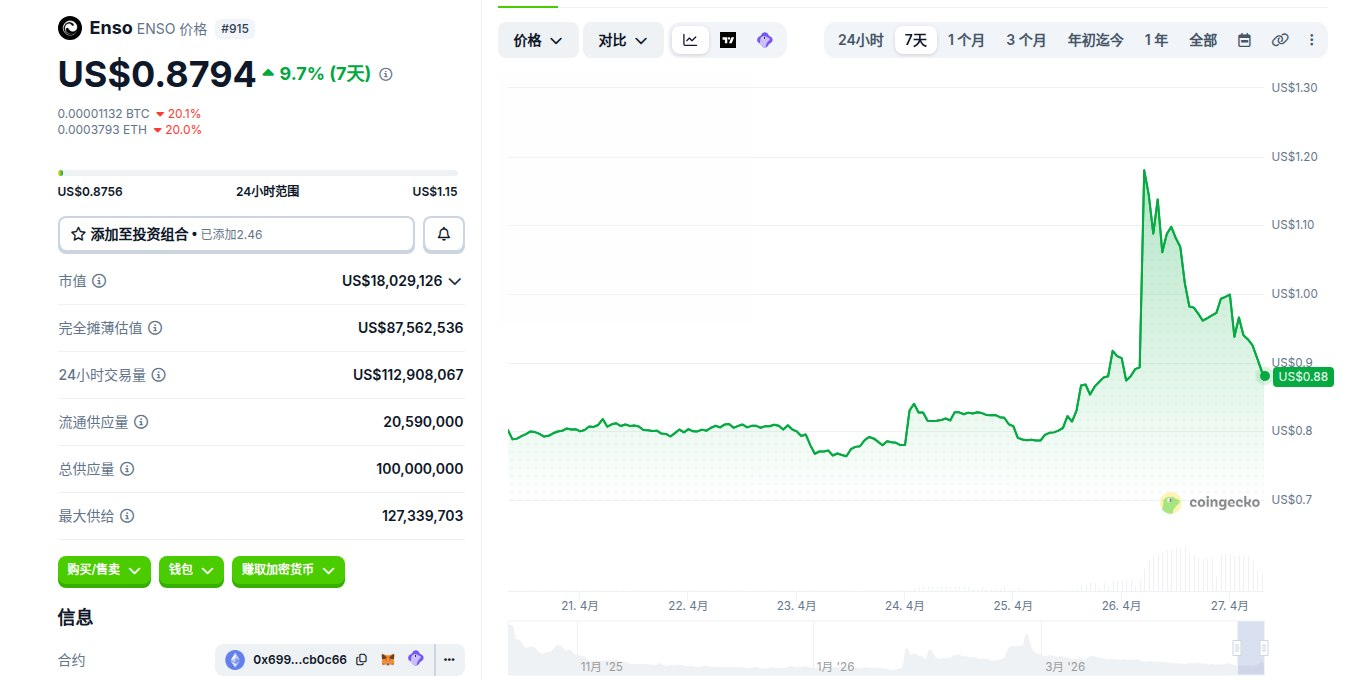Viewport: 1360px width, 680px height.
Task: Expand the 购买/售卖 dropdown
Action: pos(104,570)
